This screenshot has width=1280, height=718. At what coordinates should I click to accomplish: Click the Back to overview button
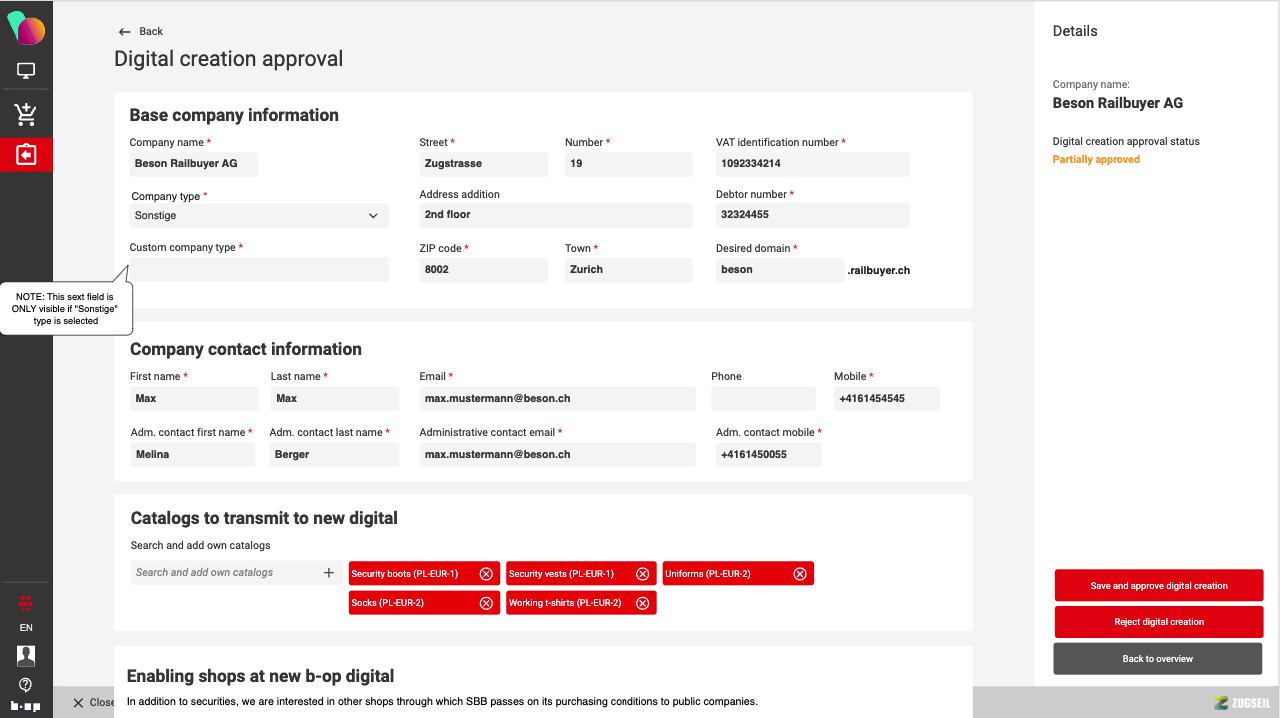click(x=1158, y=659)
